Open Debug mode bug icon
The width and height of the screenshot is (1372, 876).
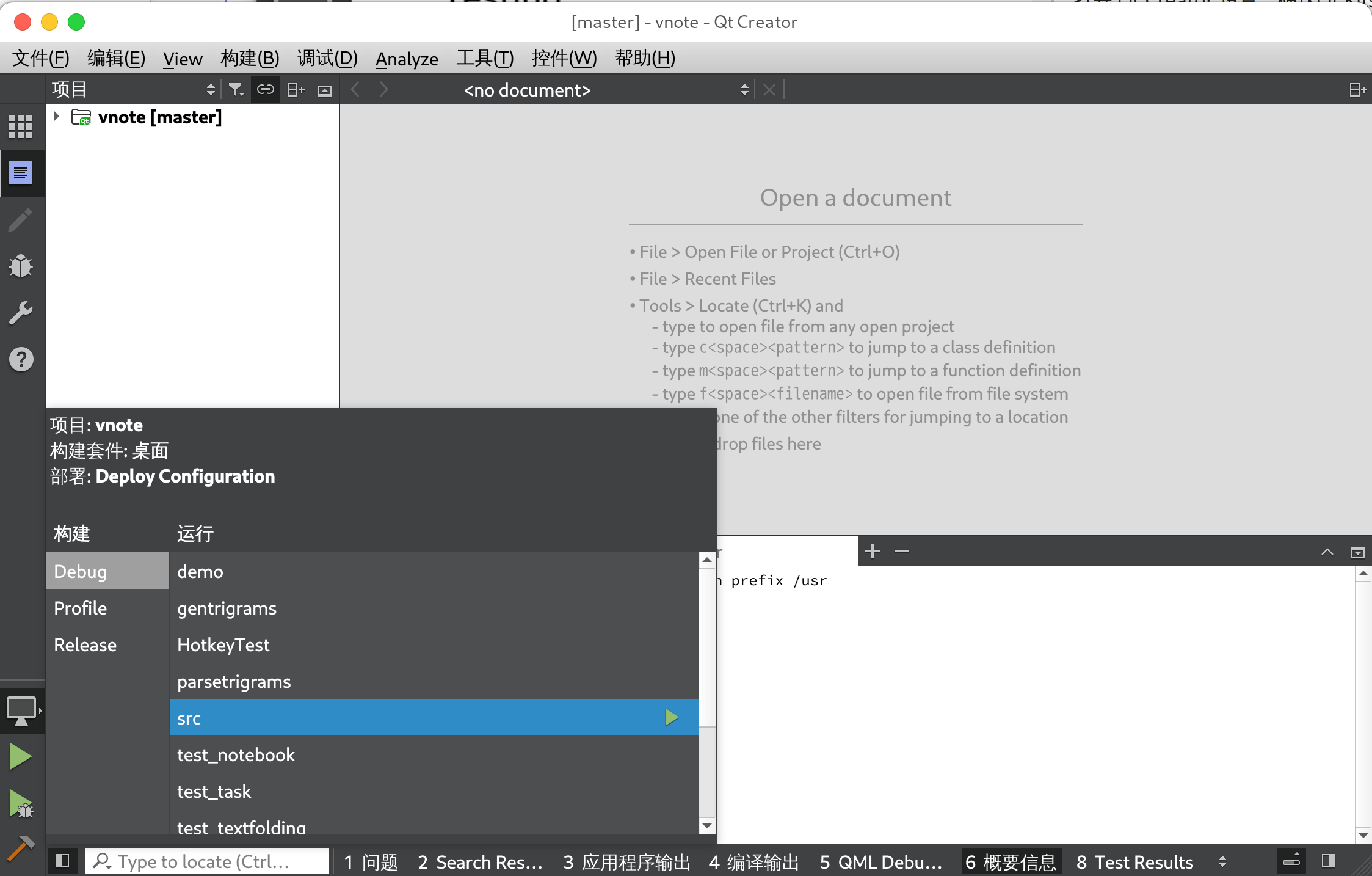[21, 266]
